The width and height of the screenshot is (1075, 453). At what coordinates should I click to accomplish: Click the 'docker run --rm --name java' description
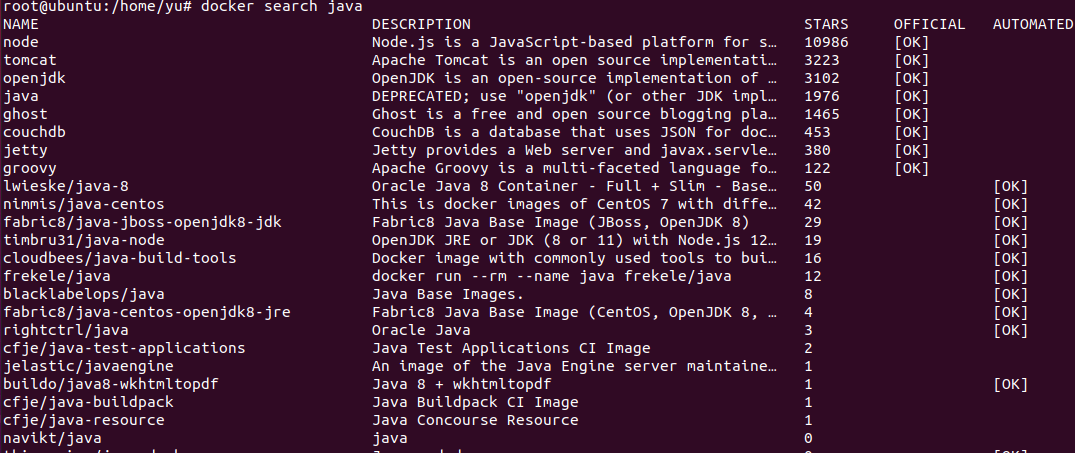click(x=551, y=276)
